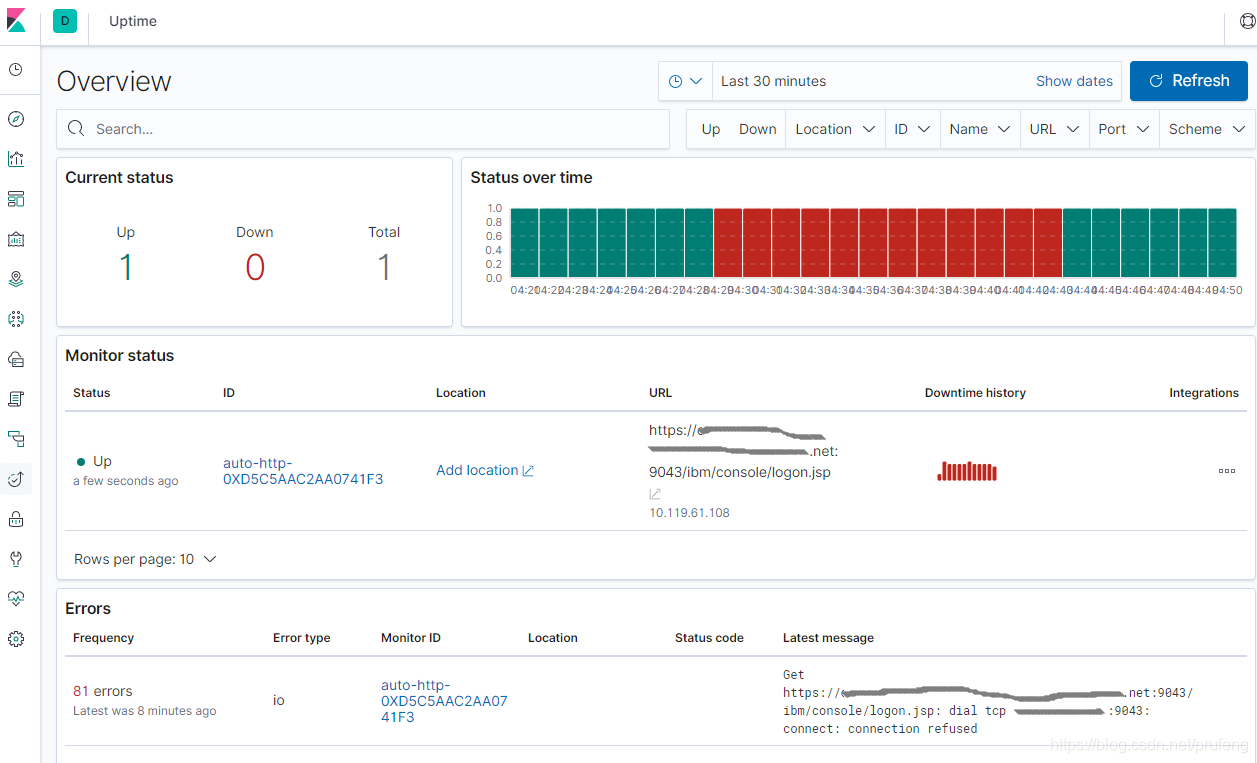
Task: Open the Dashboard app from the sidebar
Action: (16, 199)
